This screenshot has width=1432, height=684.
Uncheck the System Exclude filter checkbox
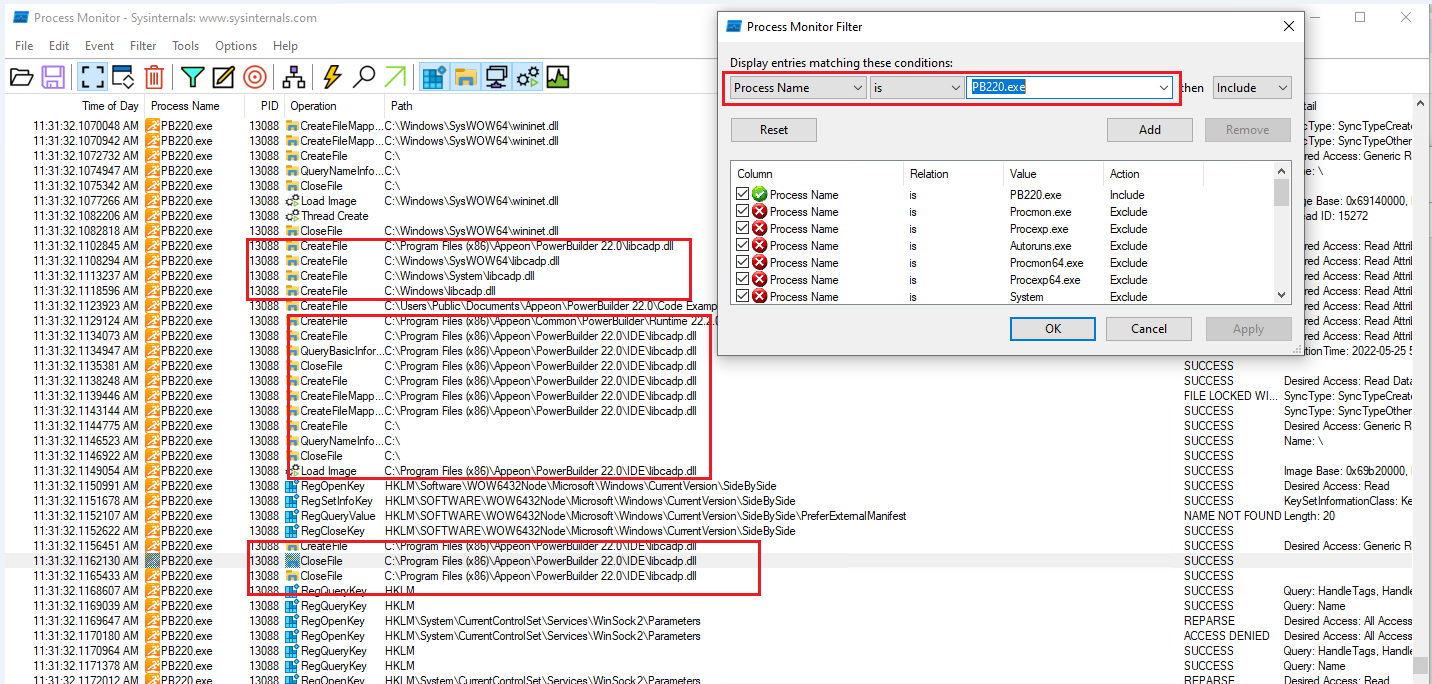click(x=742, y=297)
